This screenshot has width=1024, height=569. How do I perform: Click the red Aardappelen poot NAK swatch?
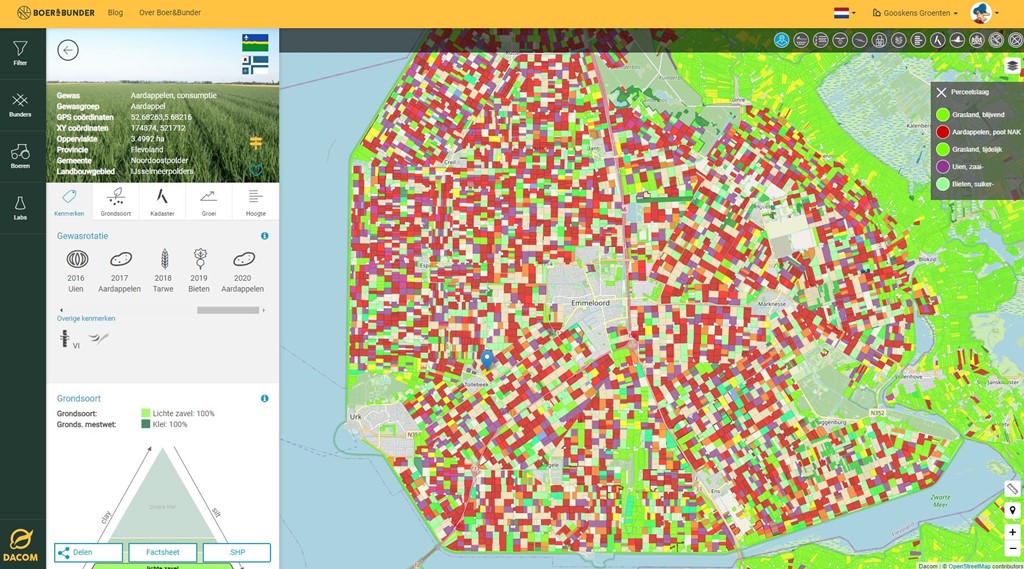coord(942,132)
